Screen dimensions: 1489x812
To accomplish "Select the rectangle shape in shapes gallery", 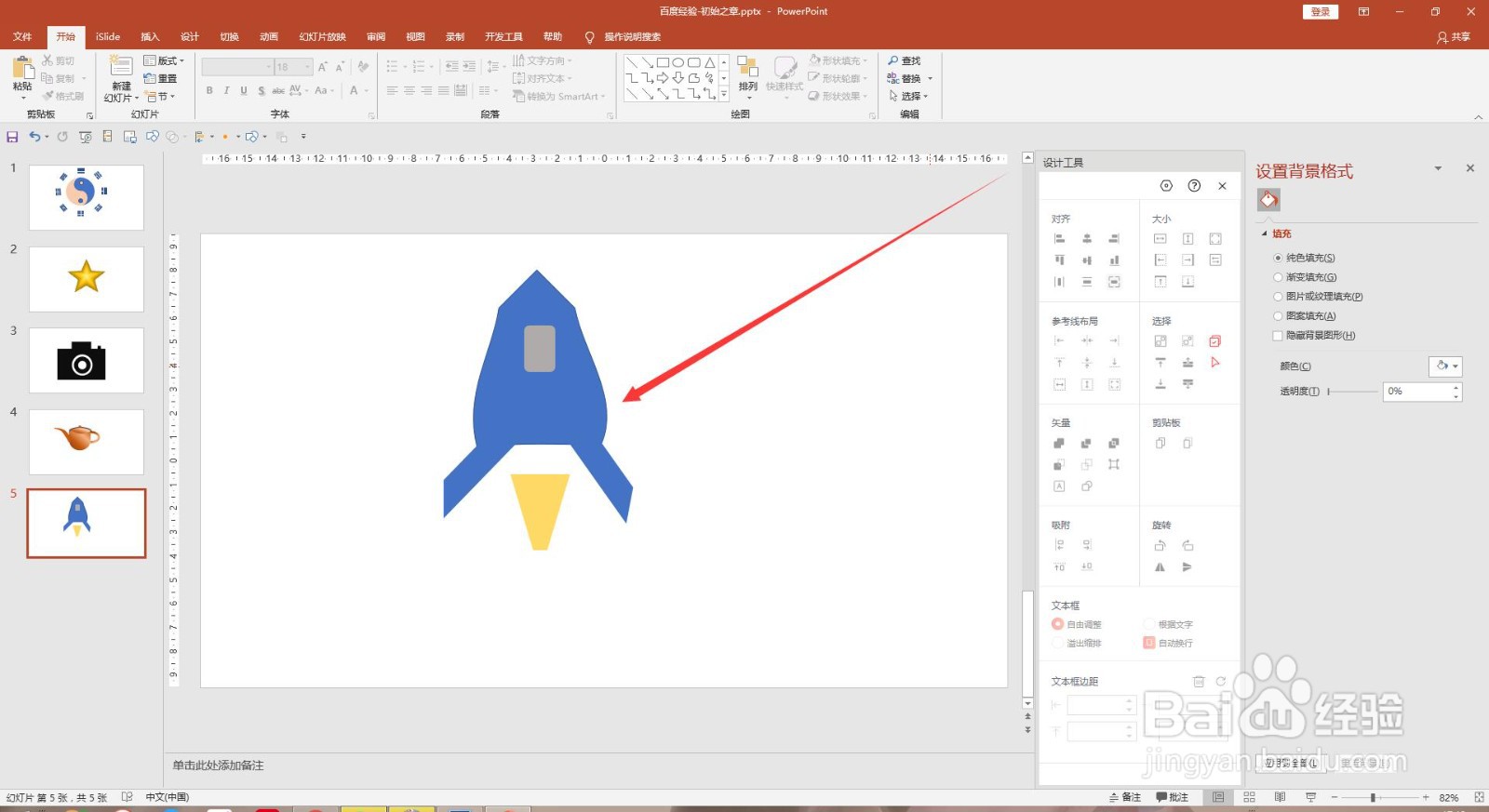I will (663, 63).
